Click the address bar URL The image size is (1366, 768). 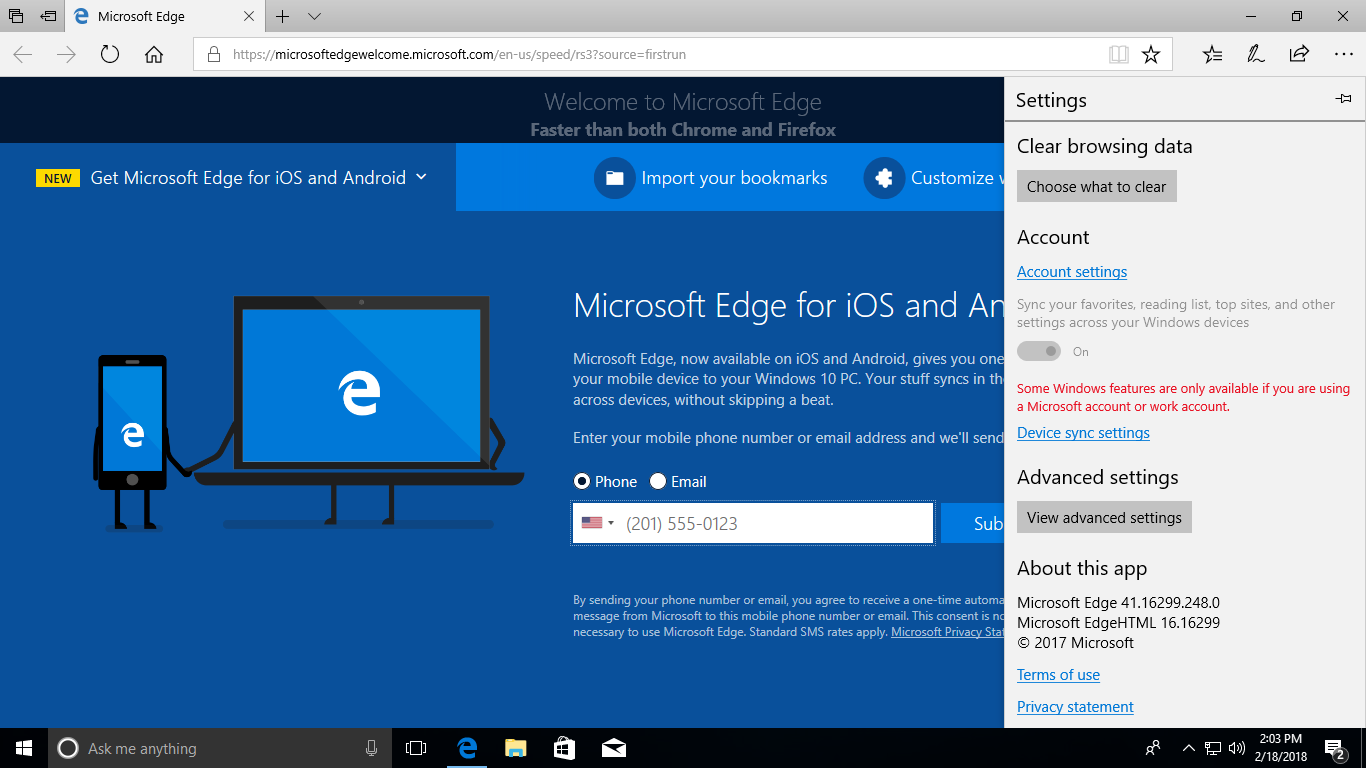pos(459,55)
